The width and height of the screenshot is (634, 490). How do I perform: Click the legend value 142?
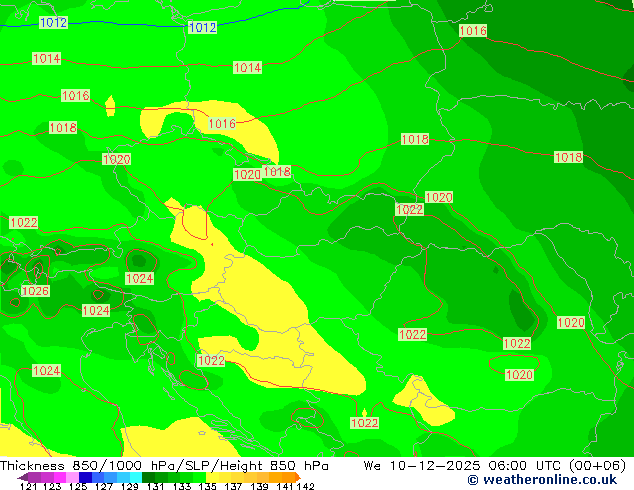click(305, 486)
